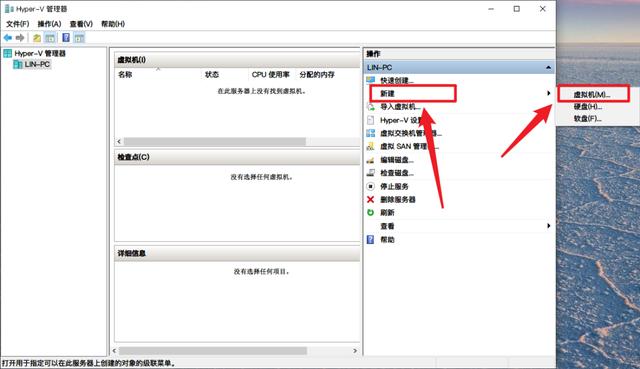Click the Hyper-V Manager title bar icon

click(9, 9)
